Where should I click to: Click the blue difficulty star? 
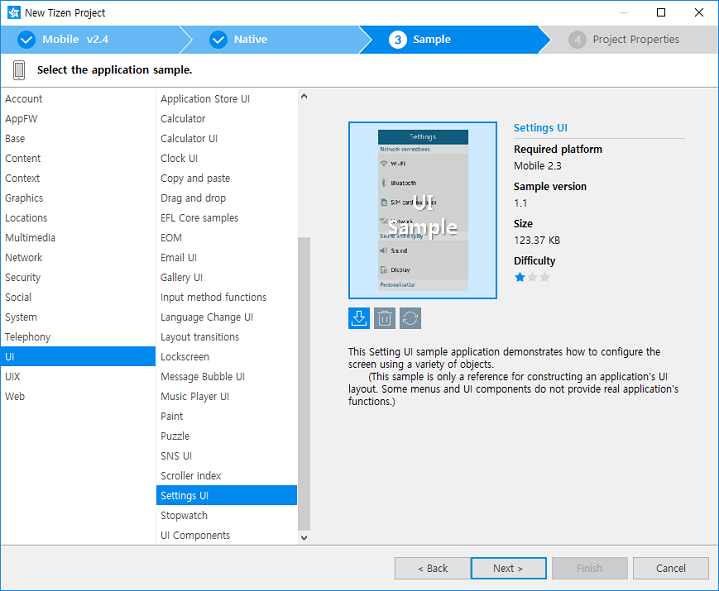point(520,277)
